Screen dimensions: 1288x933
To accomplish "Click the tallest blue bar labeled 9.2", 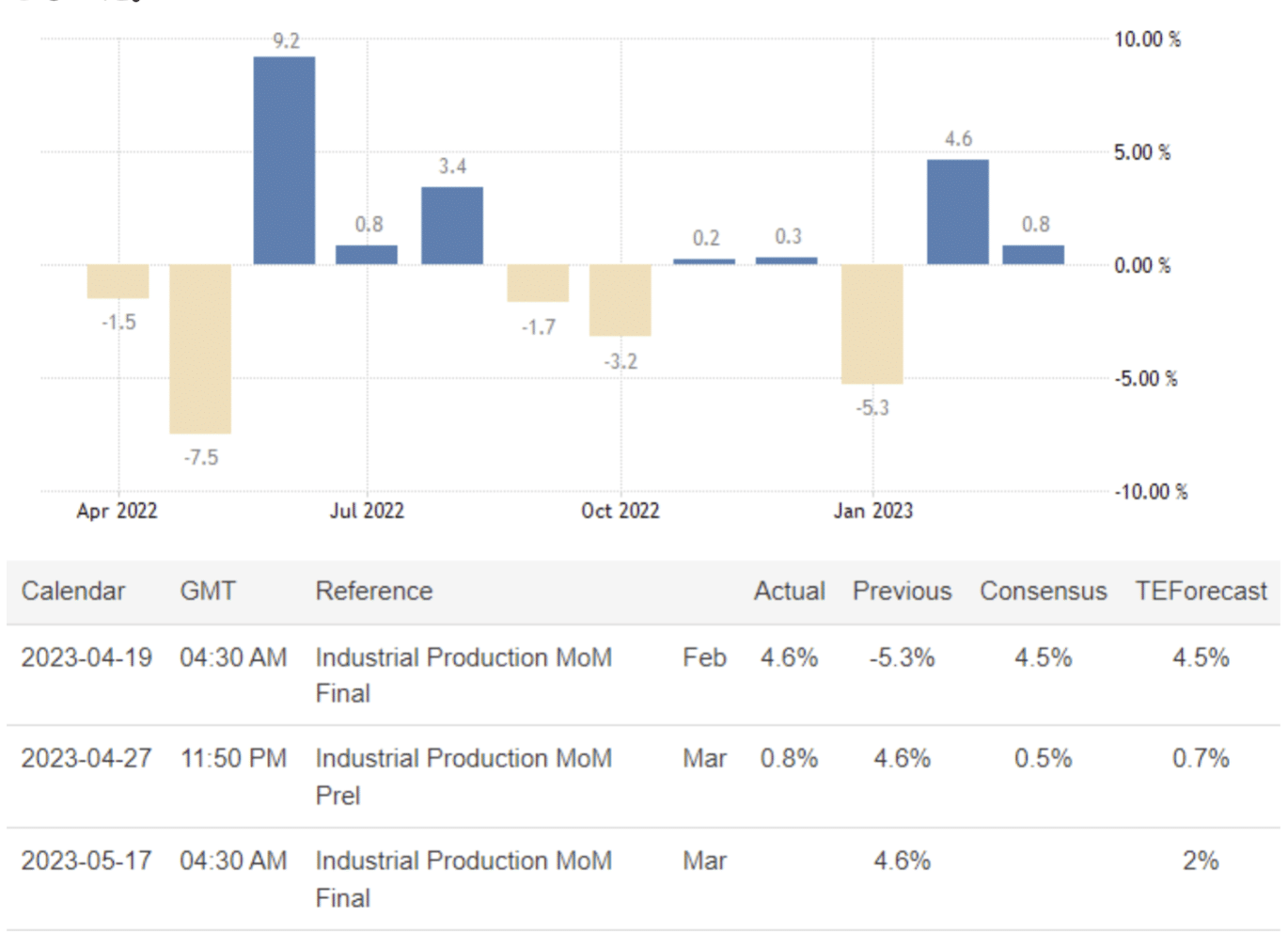I will (284, 160).
